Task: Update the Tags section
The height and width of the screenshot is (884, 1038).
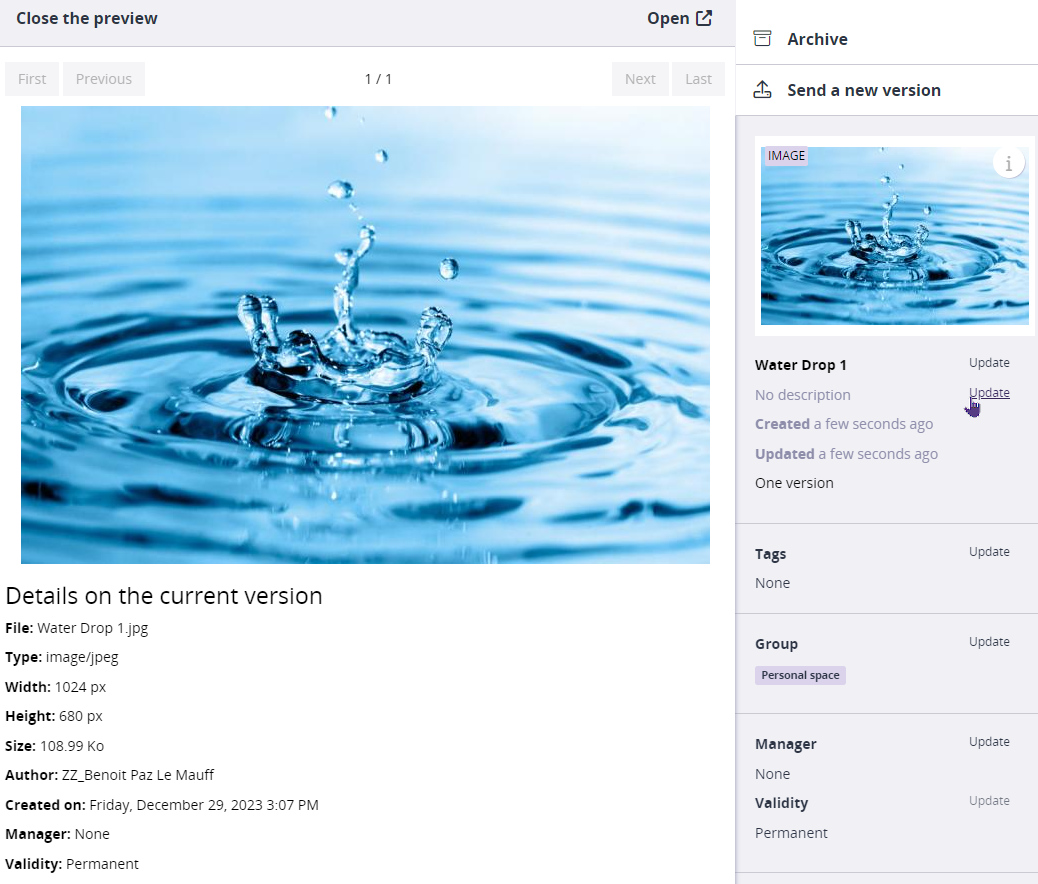Action: tap(989, 552)
